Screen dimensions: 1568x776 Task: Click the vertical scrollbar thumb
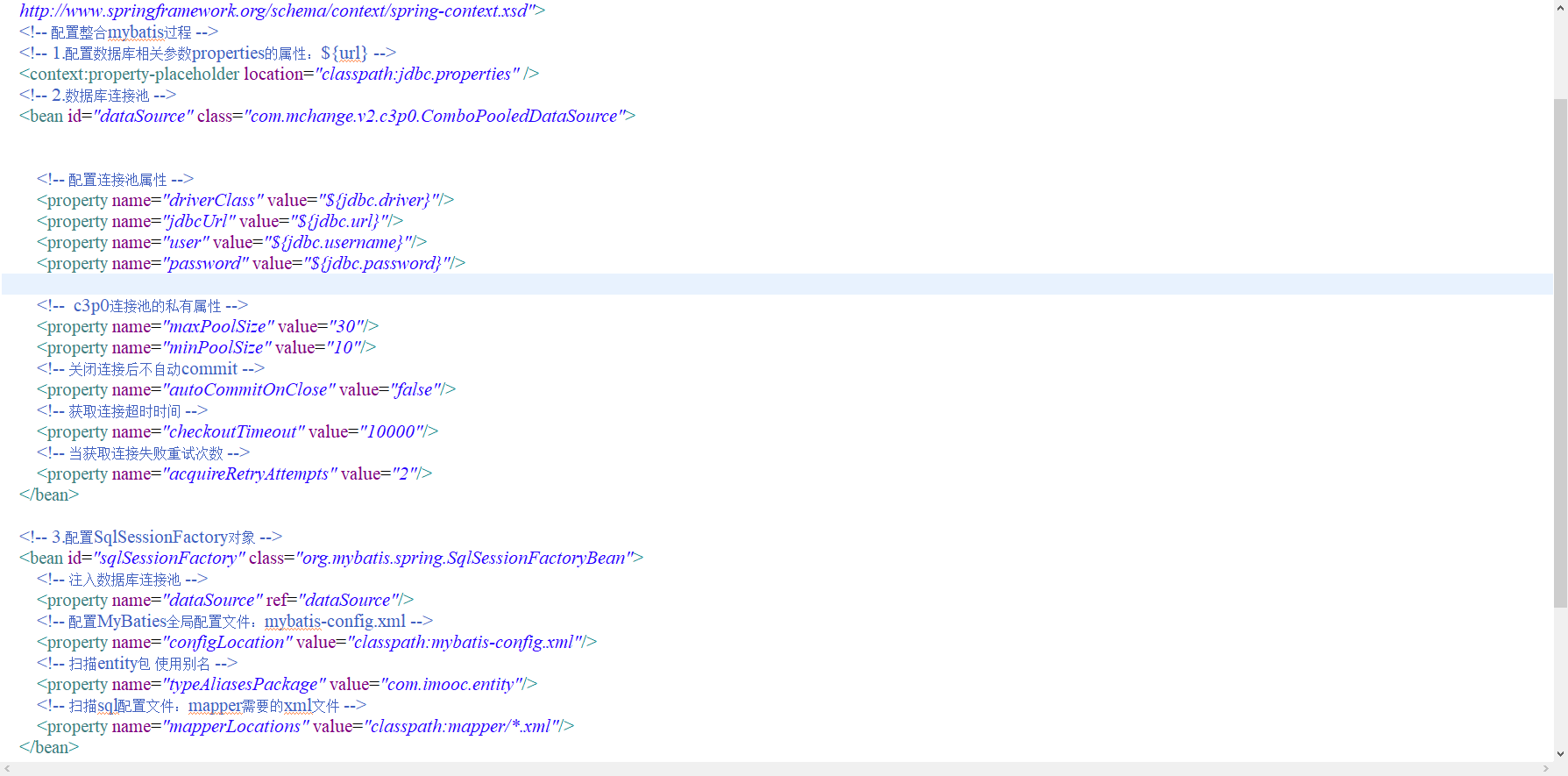[1560, 352]
